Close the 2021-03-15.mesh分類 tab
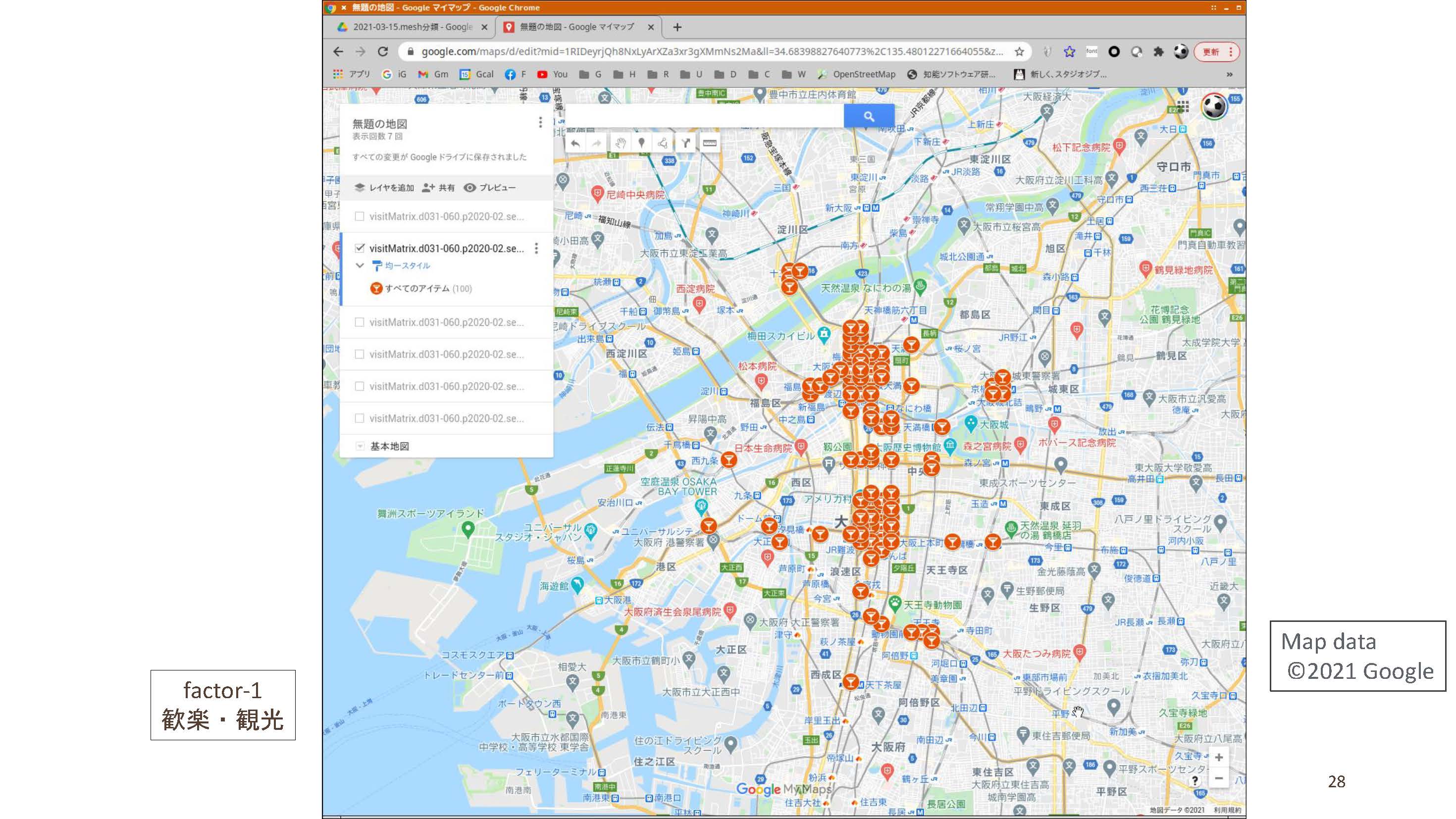The height and width of the screenshot is (819, 1456). click(x=484, y=27)
